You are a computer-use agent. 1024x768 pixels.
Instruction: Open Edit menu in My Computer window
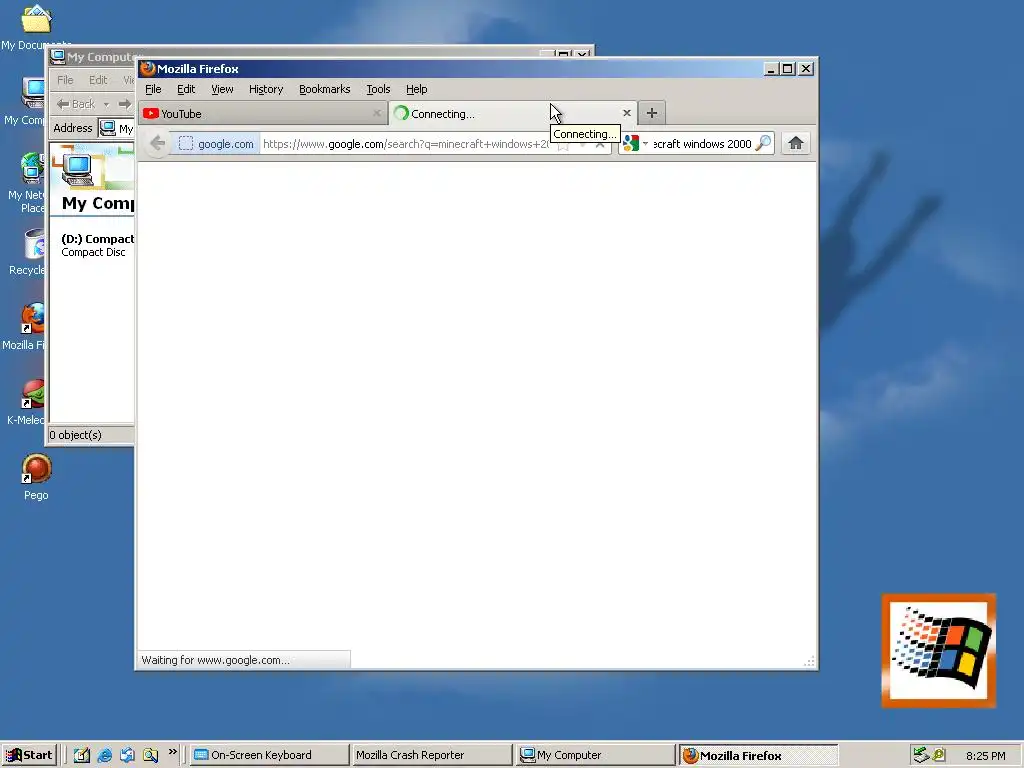(x=98, y=80)
